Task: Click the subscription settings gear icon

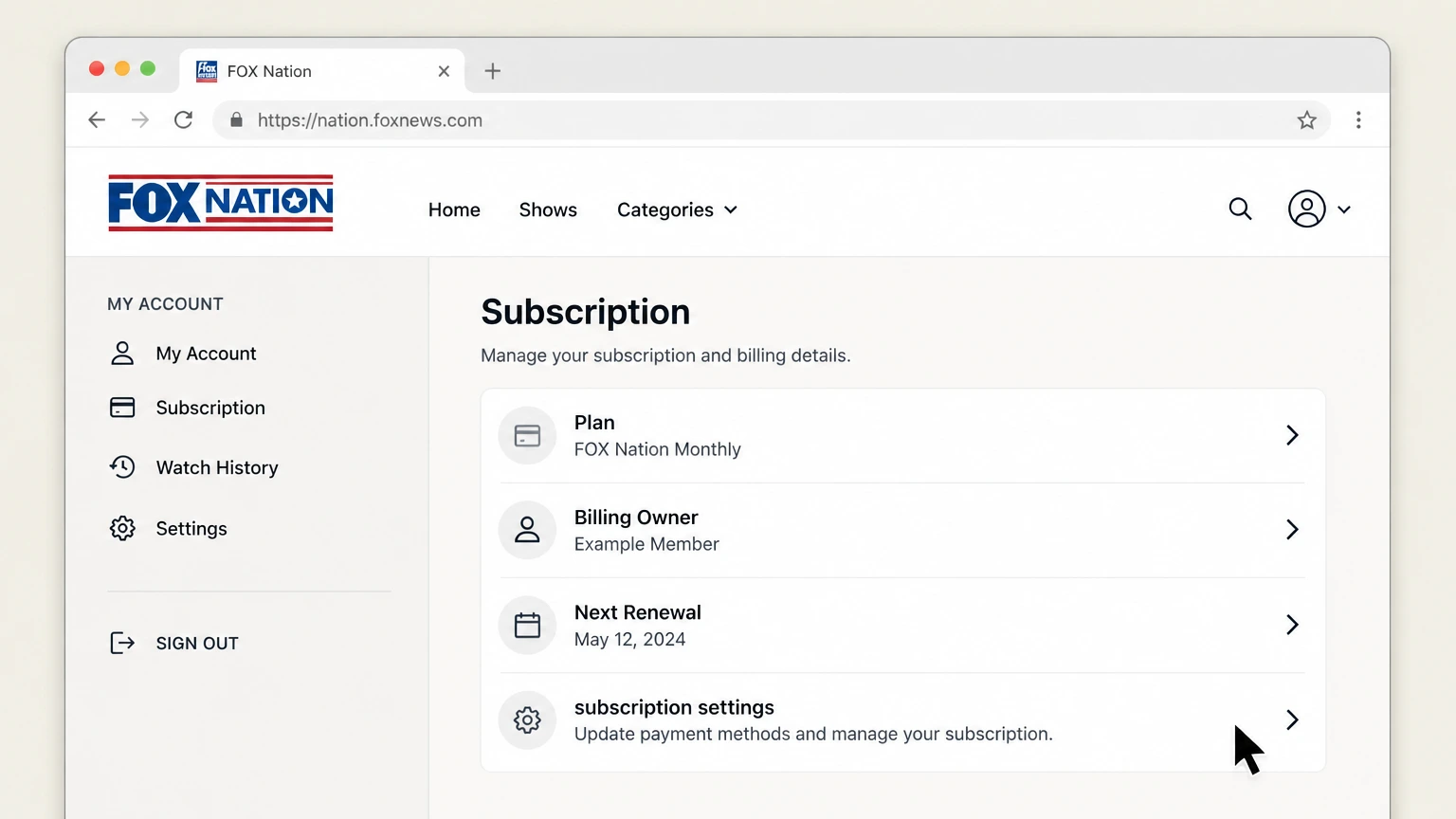Action: [527, 720]
